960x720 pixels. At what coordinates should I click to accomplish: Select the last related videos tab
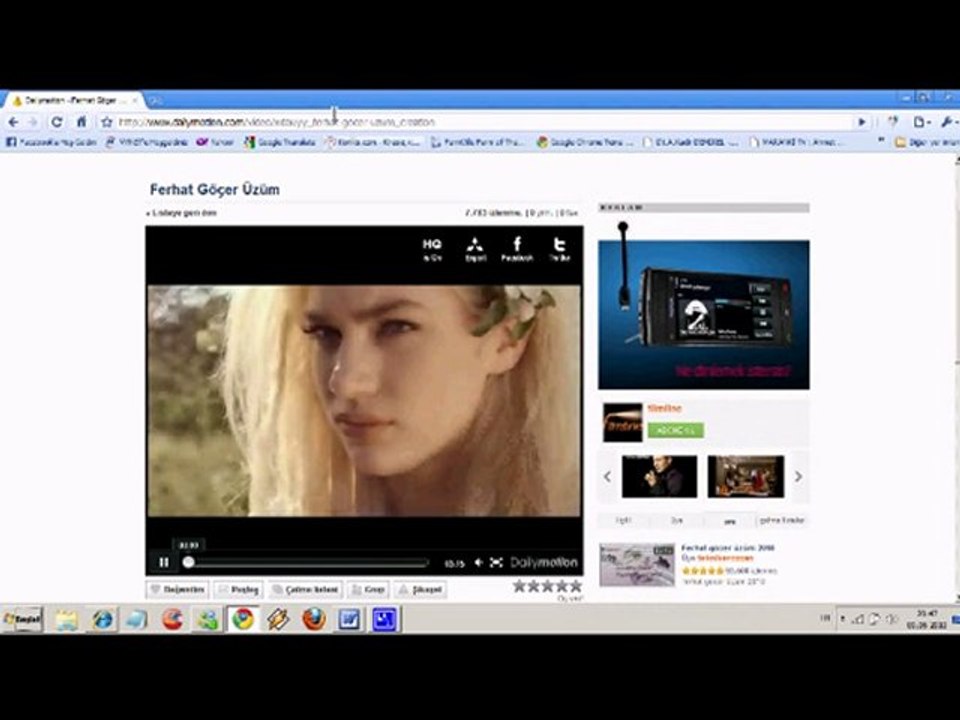pyautogui.click(x=782, y=520)
